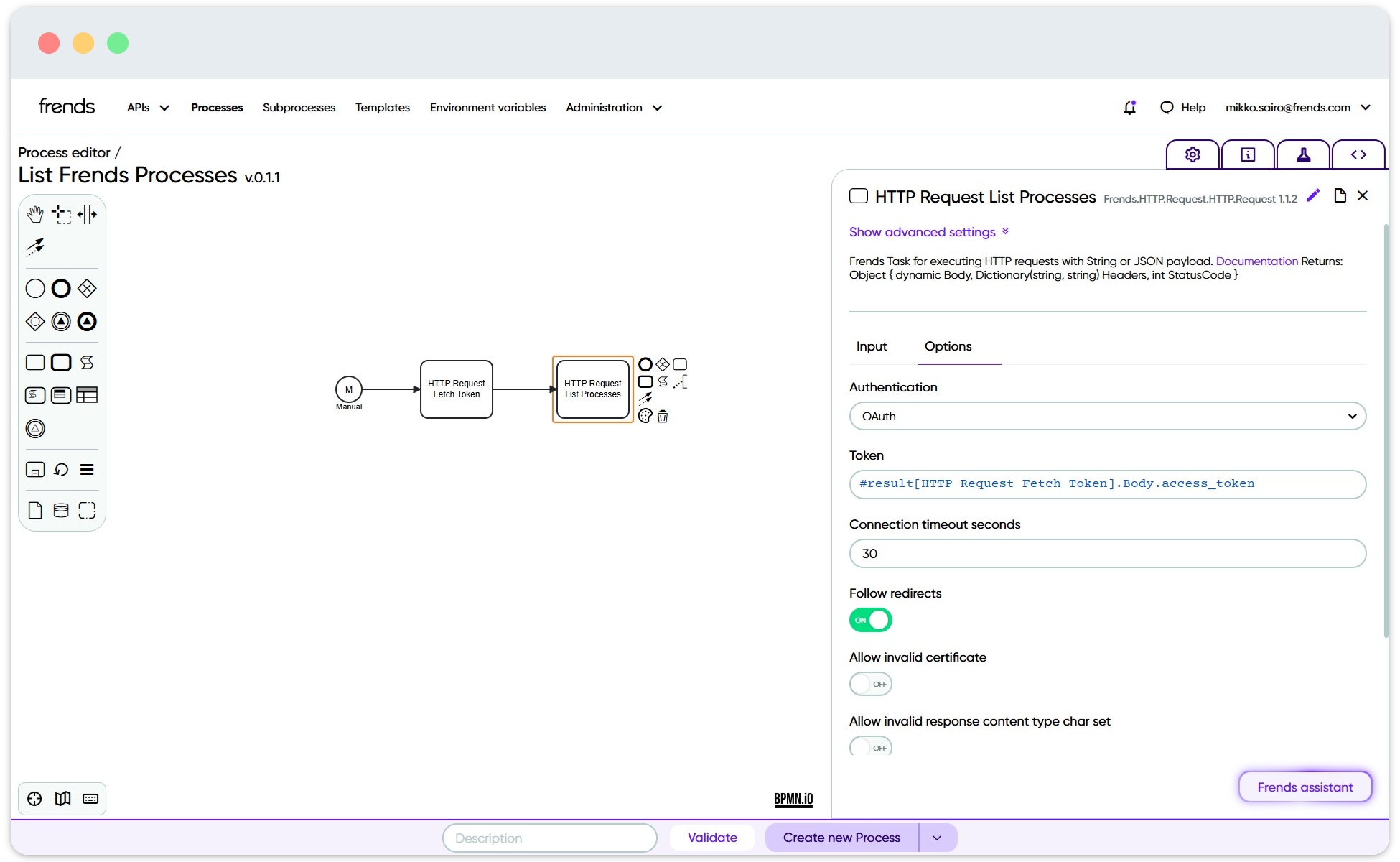Screen dimensions: 1400x862
Task: Open the Authentication OAuth dropdown
Action: coord(1107,416)
